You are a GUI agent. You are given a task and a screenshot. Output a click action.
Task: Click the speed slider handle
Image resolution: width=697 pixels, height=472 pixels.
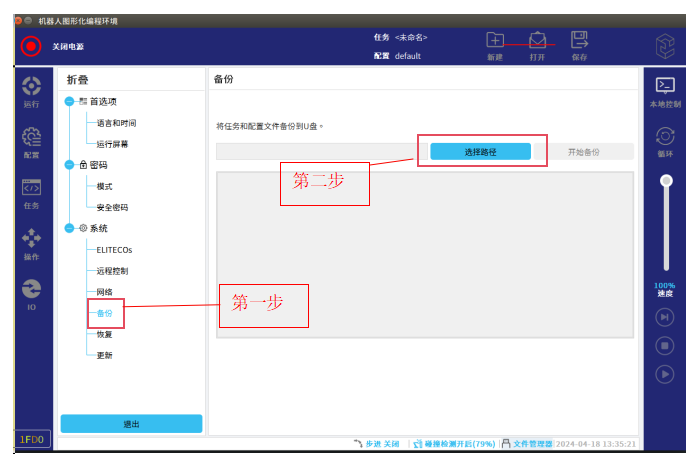pyautogui.click(x=665, y=181)
